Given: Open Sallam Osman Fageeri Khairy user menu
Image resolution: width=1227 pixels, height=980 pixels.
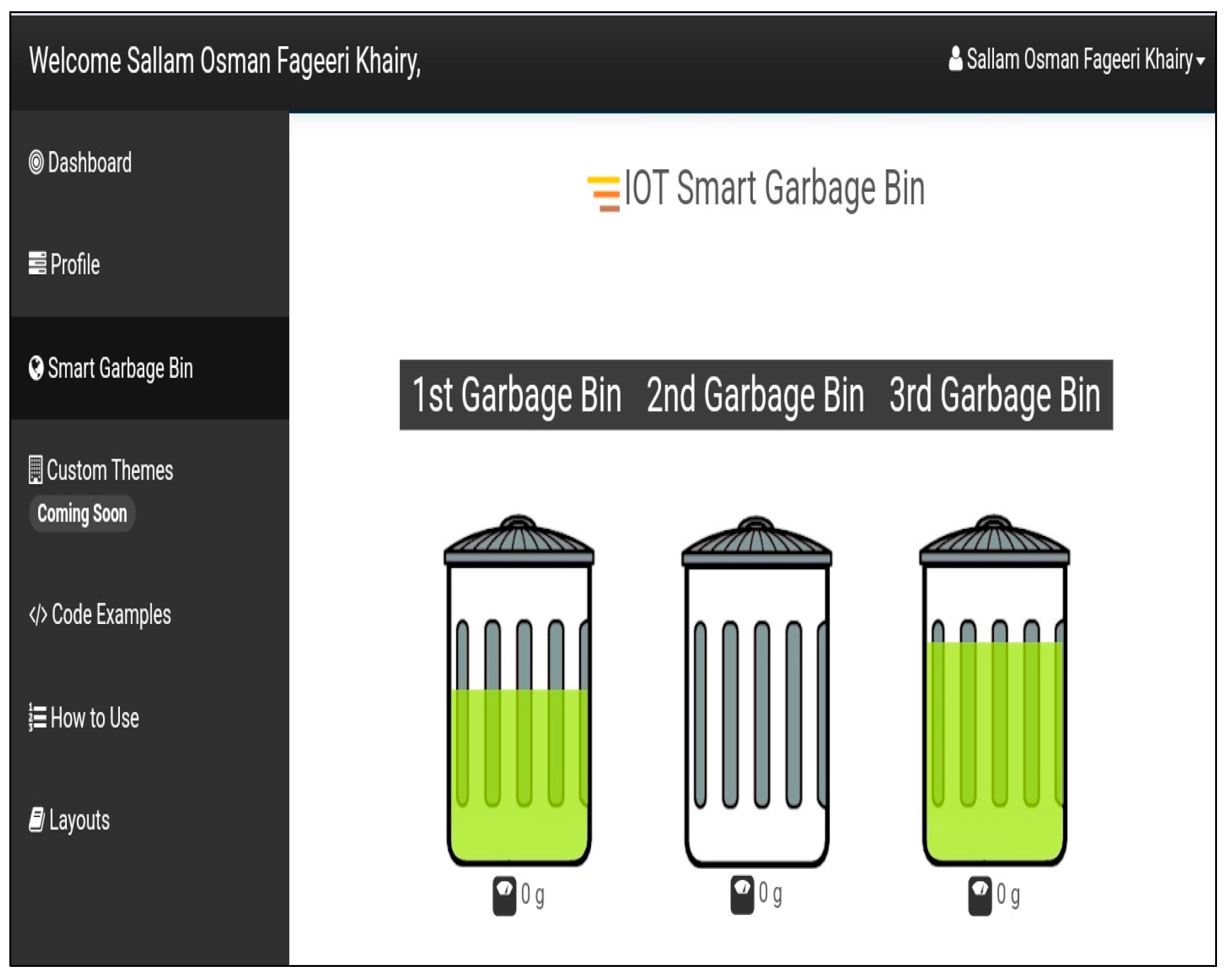Looking at the screenshot, I should click(1079, 59).
